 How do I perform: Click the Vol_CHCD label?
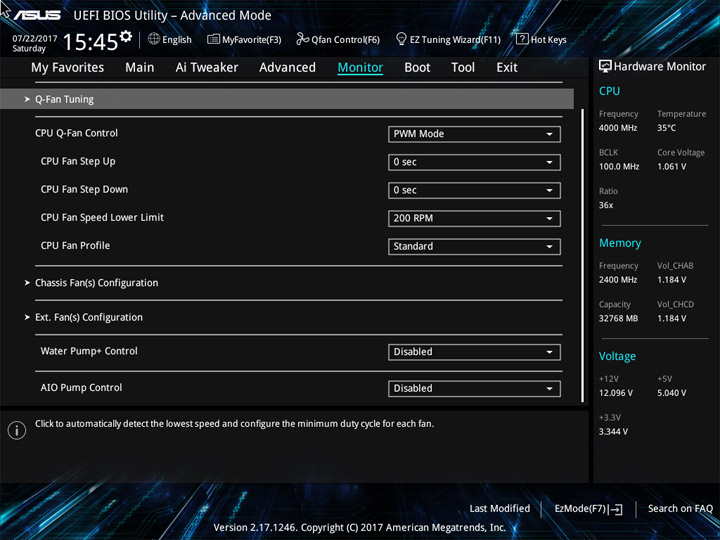tap(675, 304)
